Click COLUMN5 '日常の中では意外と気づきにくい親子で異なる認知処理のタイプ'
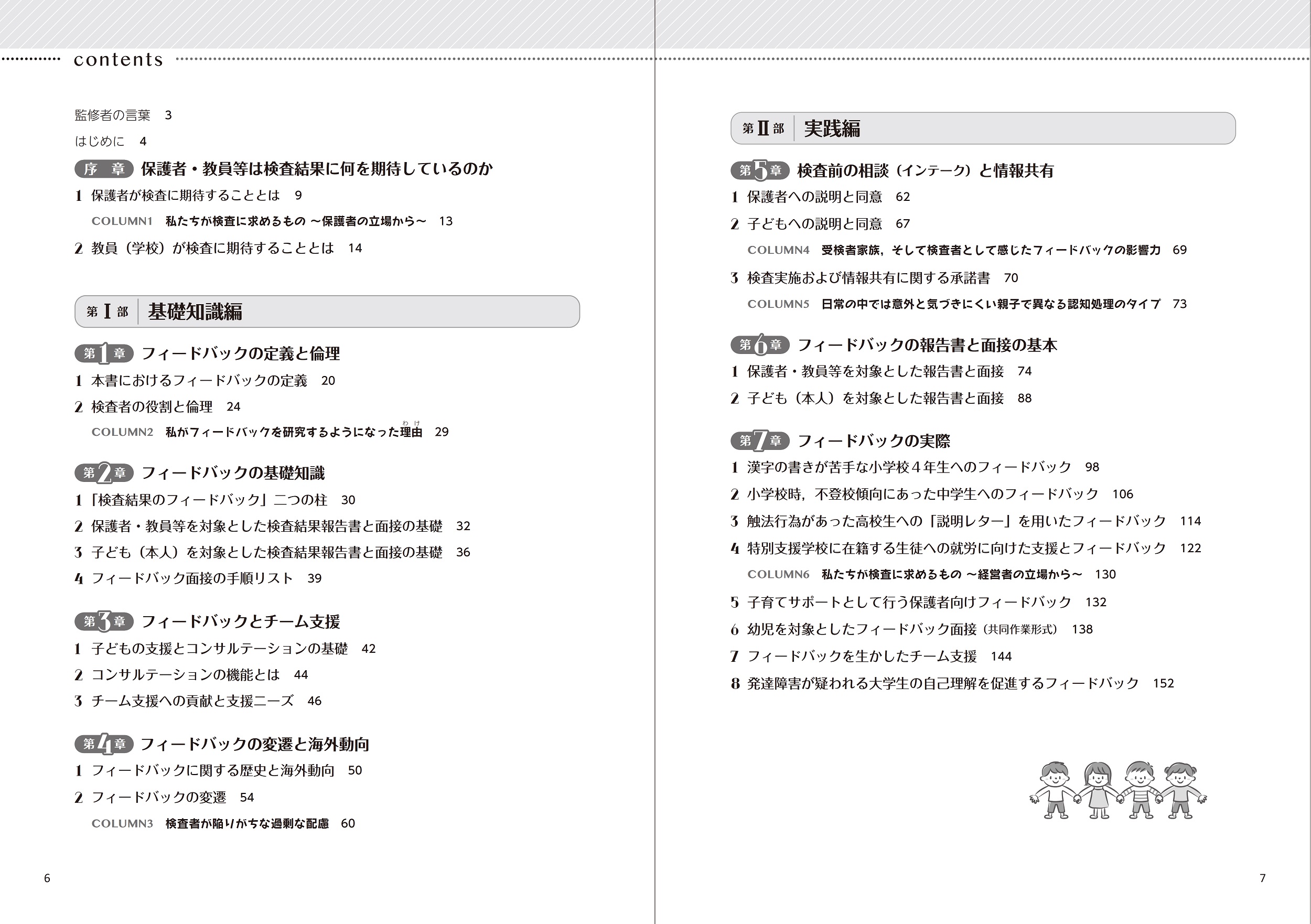Image resolution: width=1311 pixels, height=924 pixels. [968, 304]
